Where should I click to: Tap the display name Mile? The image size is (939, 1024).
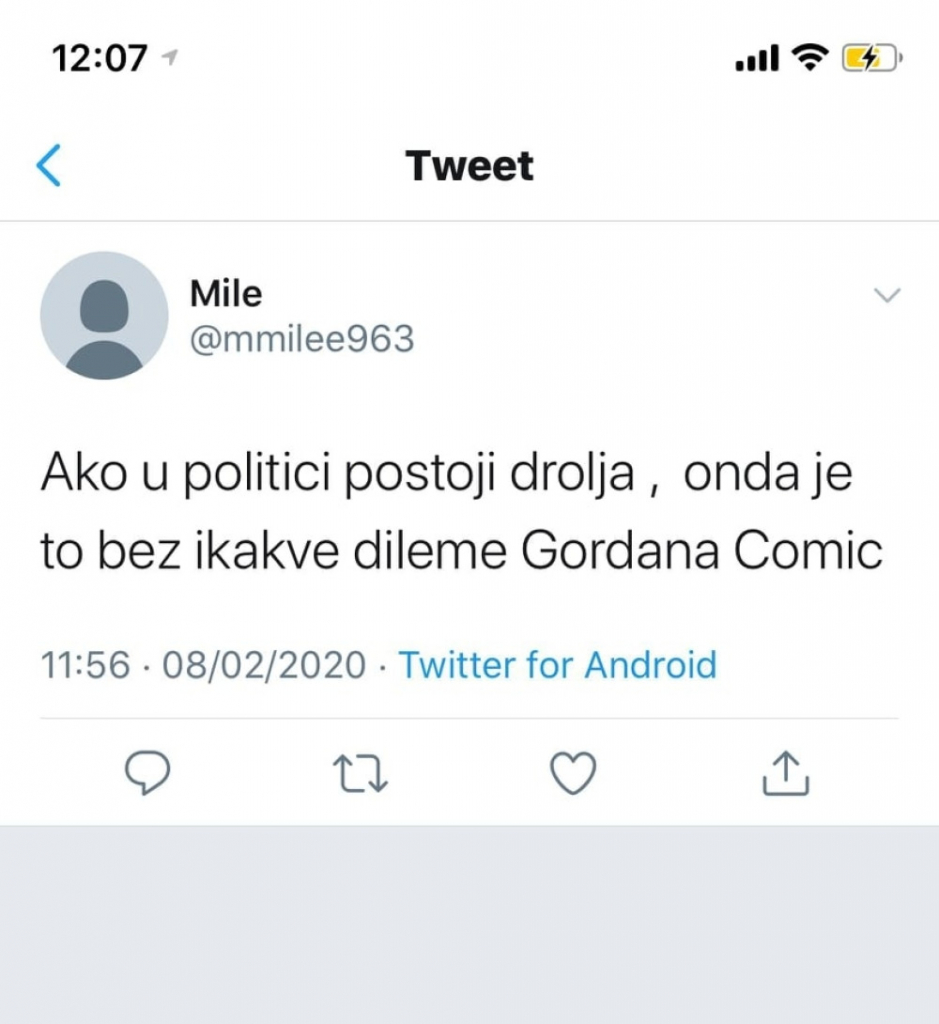226,294
